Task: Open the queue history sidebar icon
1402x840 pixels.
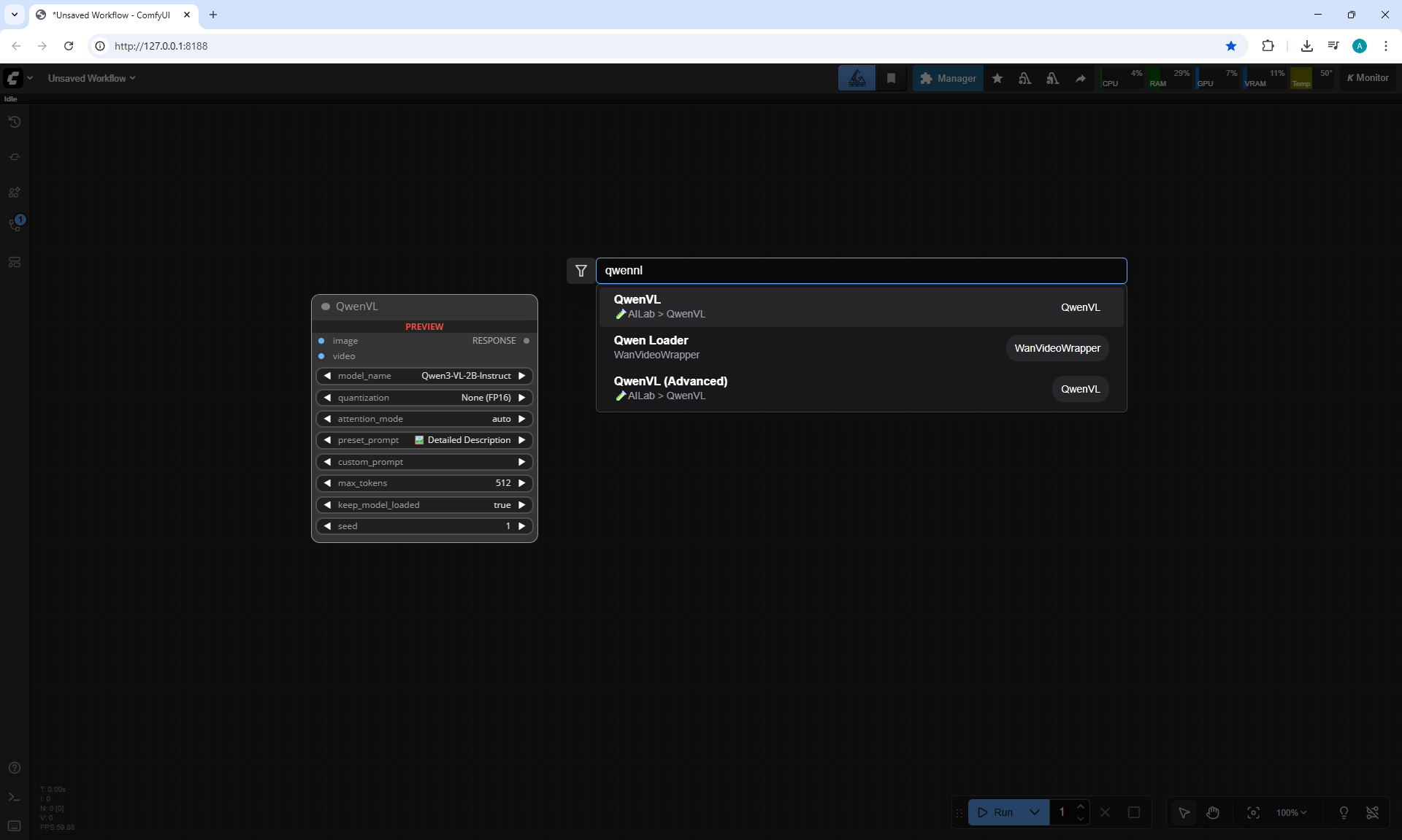Action: (14, 122)
